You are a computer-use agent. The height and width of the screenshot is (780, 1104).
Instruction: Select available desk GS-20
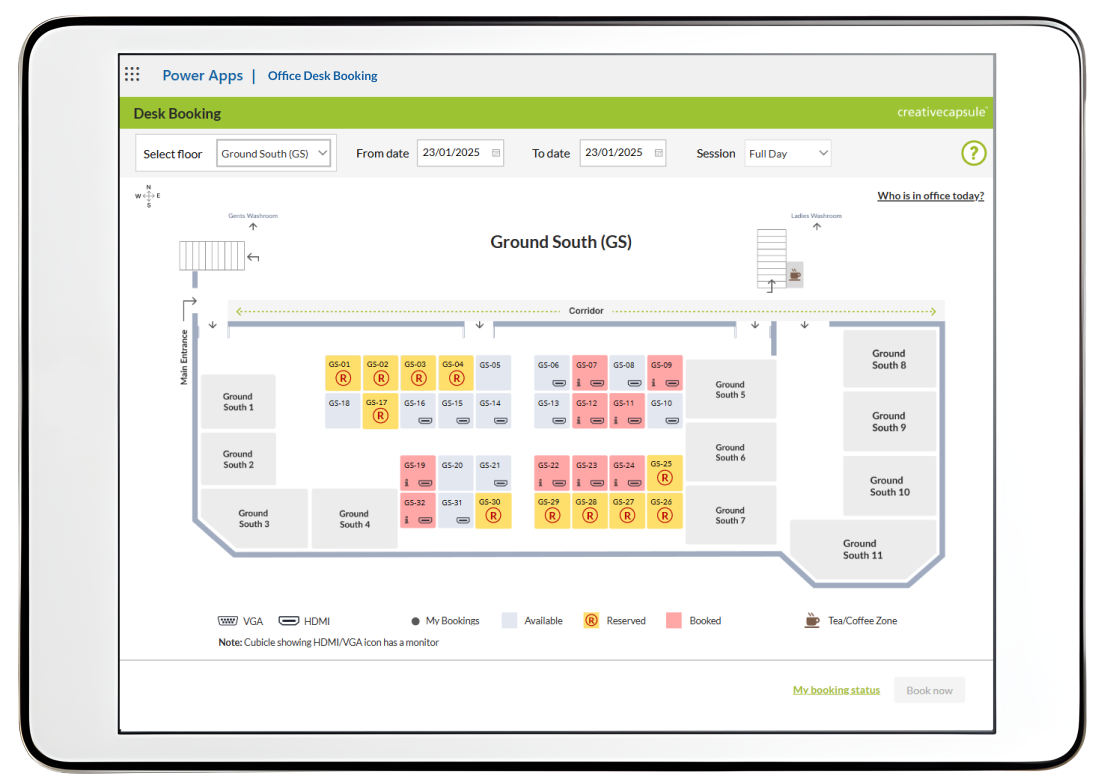point(455,472)
